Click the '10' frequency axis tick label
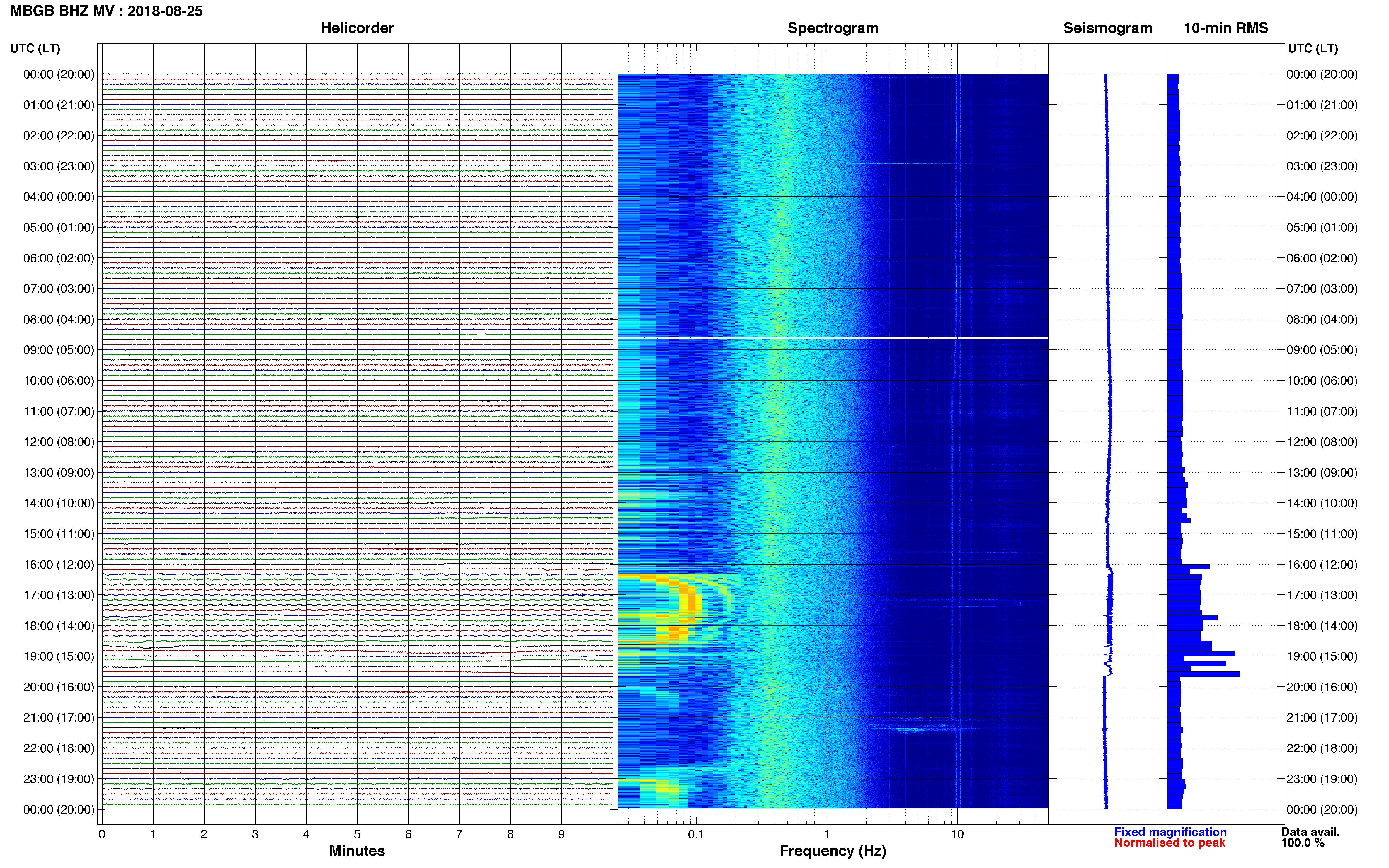 click(x=957, y=834)
